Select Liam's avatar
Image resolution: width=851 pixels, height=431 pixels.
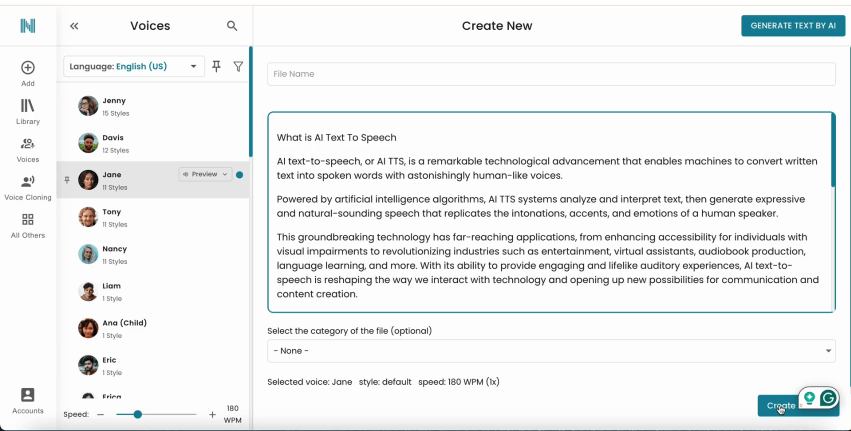pyautogui.click(x=88, y=291)
